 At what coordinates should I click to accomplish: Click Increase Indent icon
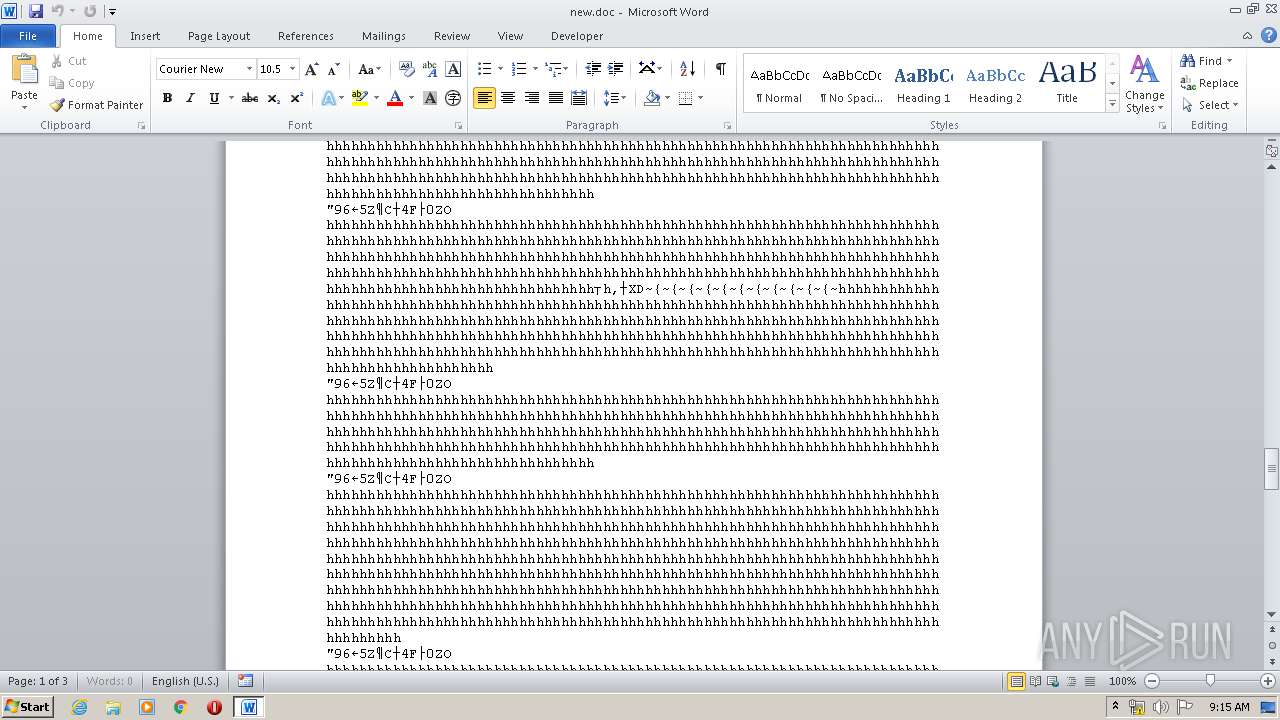616,69
